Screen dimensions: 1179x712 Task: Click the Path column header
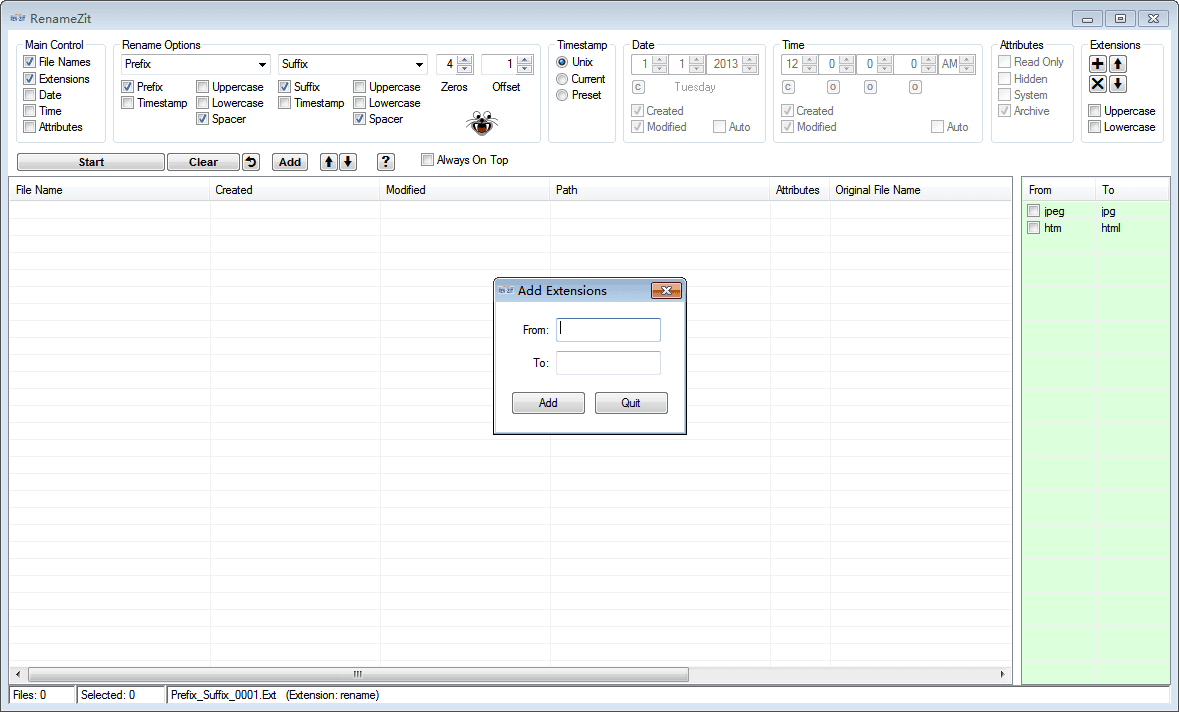[x=659, y=190]
